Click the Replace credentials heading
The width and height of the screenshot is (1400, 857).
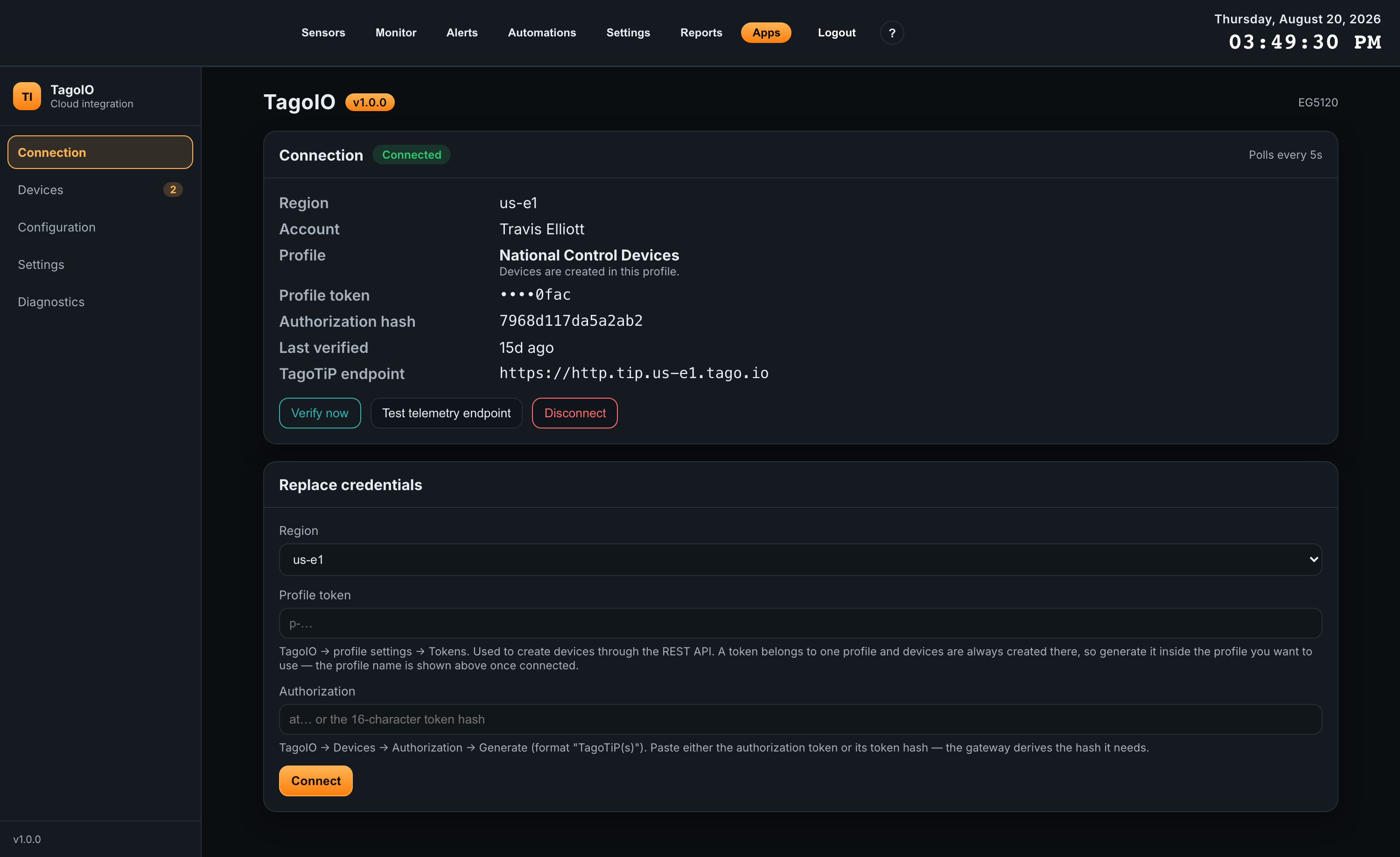(350, 485)
